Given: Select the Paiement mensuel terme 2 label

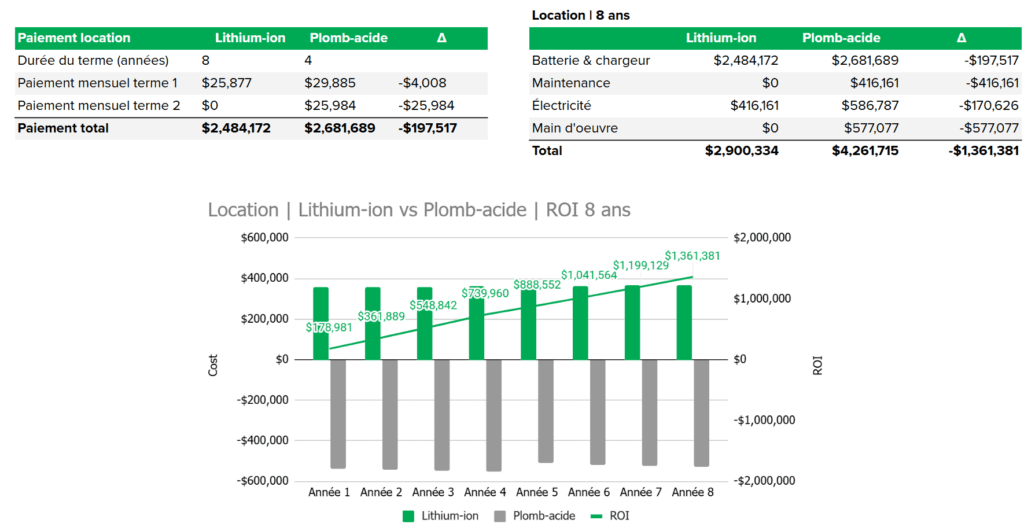Looking at the screenshot, I should click(99, 105).
